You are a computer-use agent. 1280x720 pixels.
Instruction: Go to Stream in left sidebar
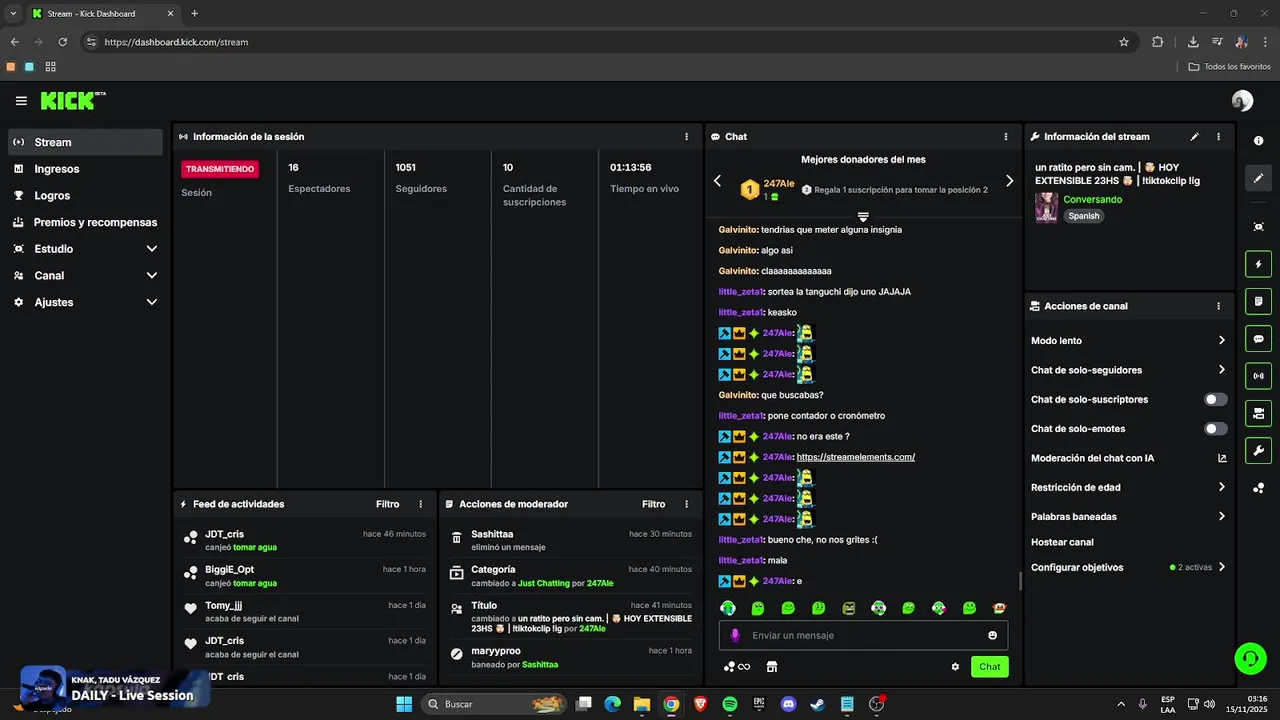tap(85, 142)
